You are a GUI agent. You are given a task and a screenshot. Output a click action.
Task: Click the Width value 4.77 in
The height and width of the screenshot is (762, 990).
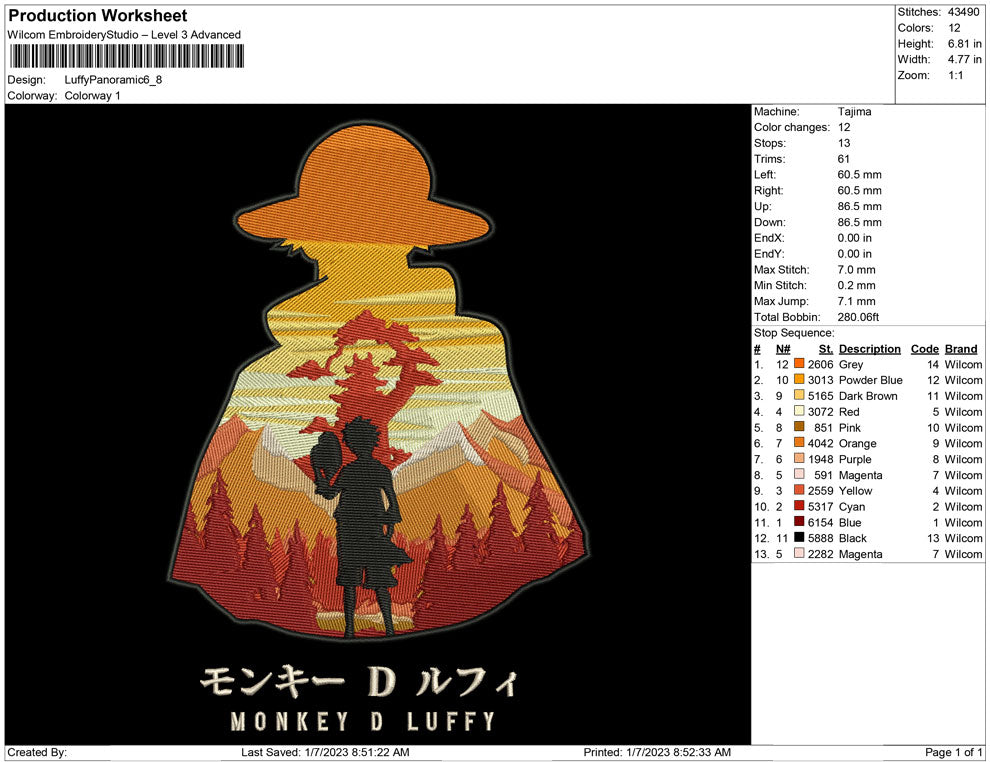(x=964, y=59)
